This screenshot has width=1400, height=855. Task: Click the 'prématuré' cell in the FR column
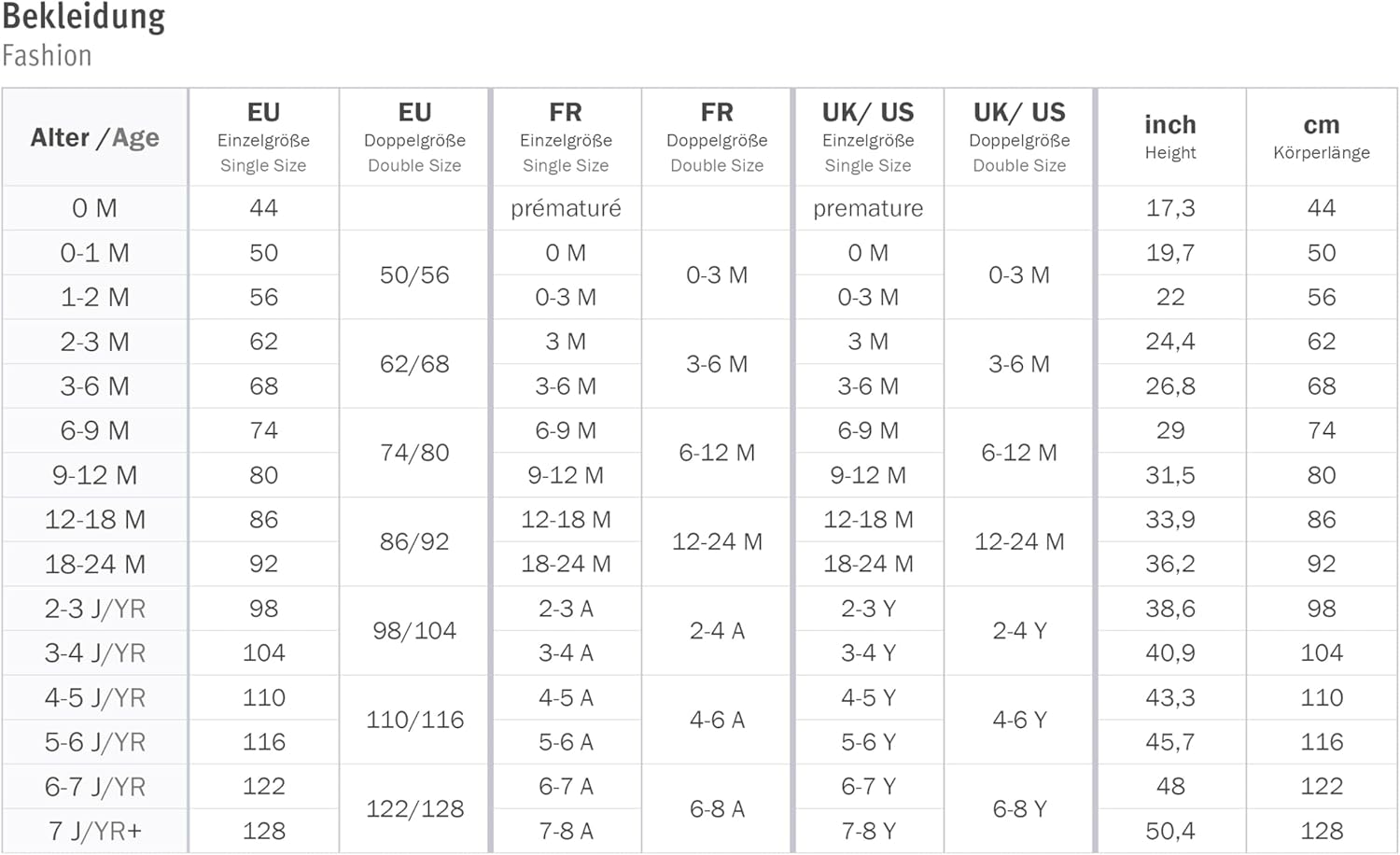pos(566,208)
